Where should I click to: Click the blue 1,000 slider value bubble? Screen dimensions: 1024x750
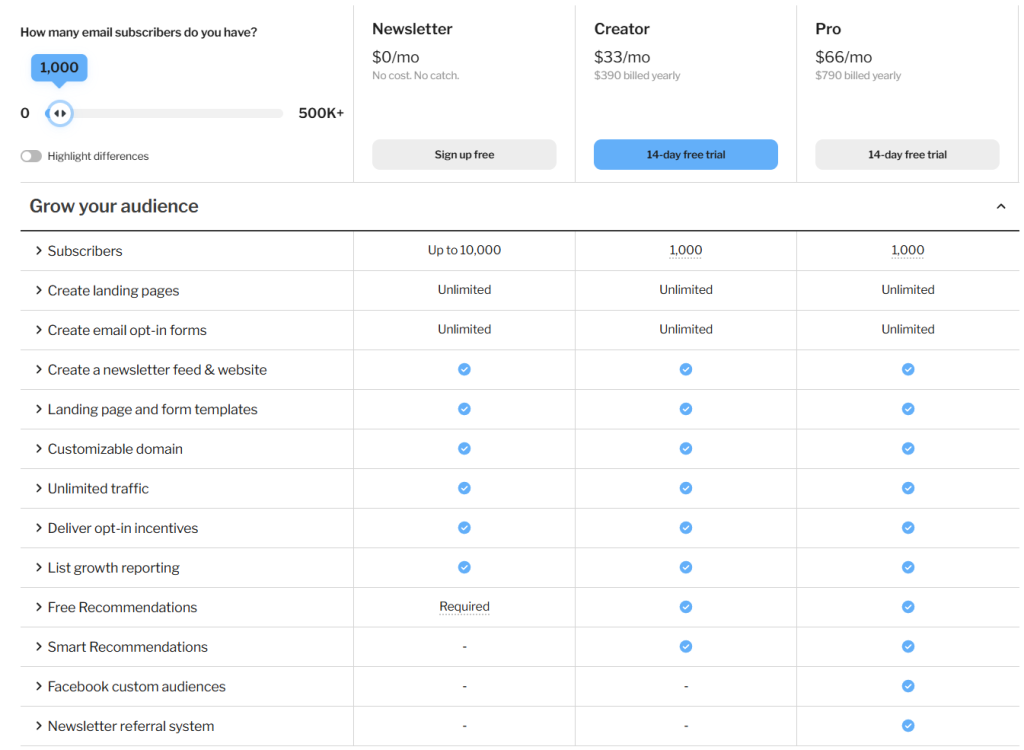59,68
